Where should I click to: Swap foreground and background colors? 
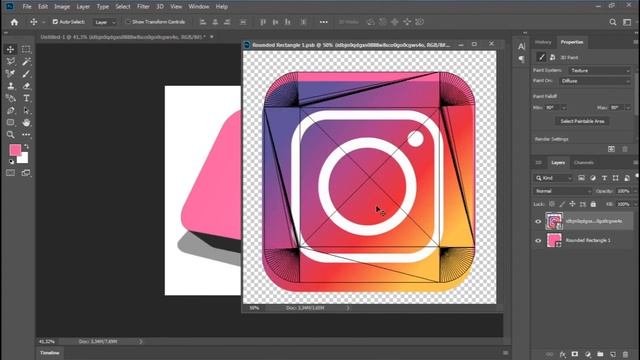point(27,147)
